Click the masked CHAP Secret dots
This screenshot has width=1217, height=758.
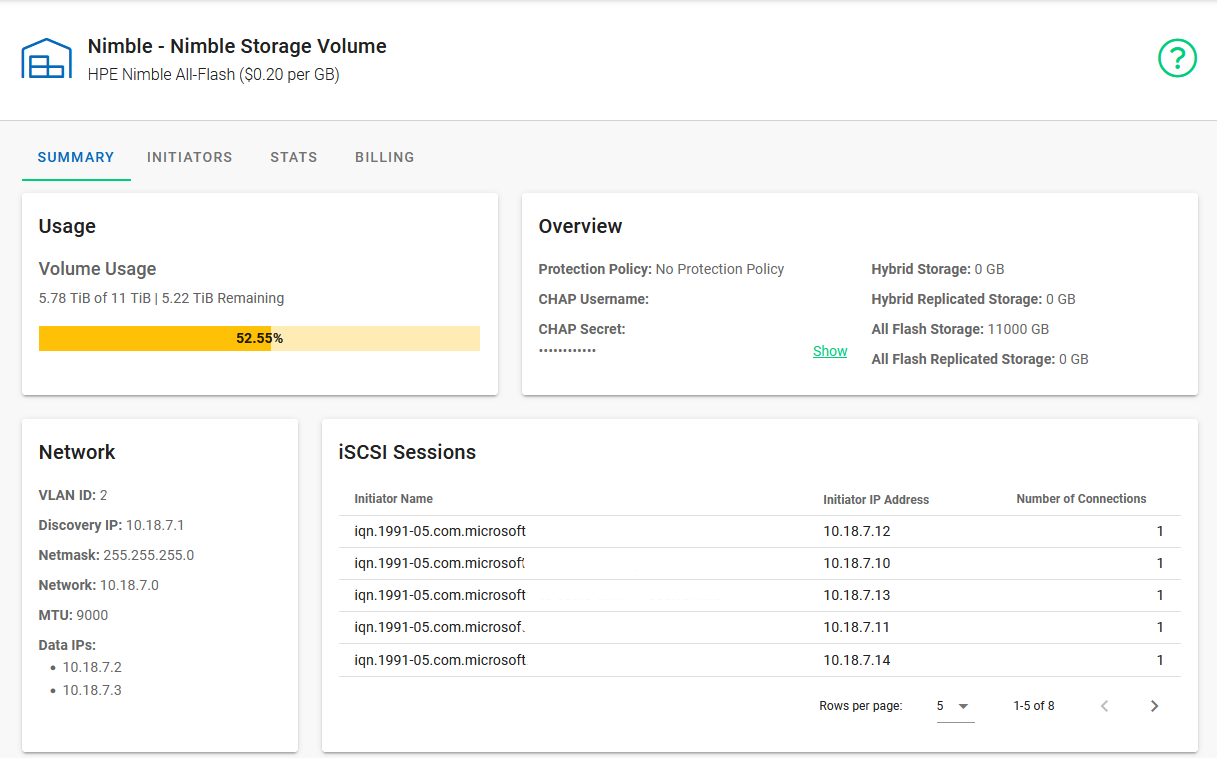tap(567, 350)
